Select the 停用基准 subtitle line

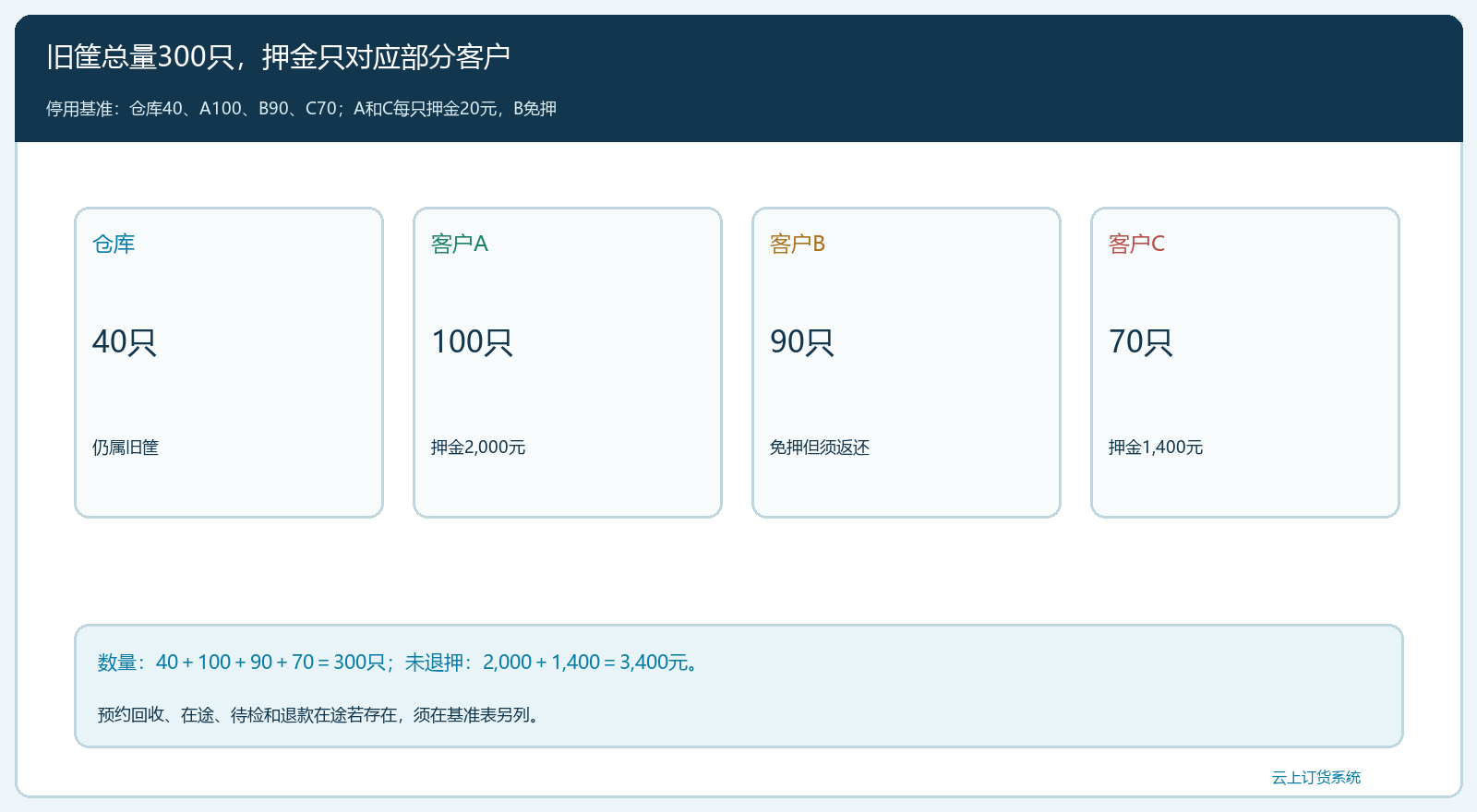(x=301, y=109)
